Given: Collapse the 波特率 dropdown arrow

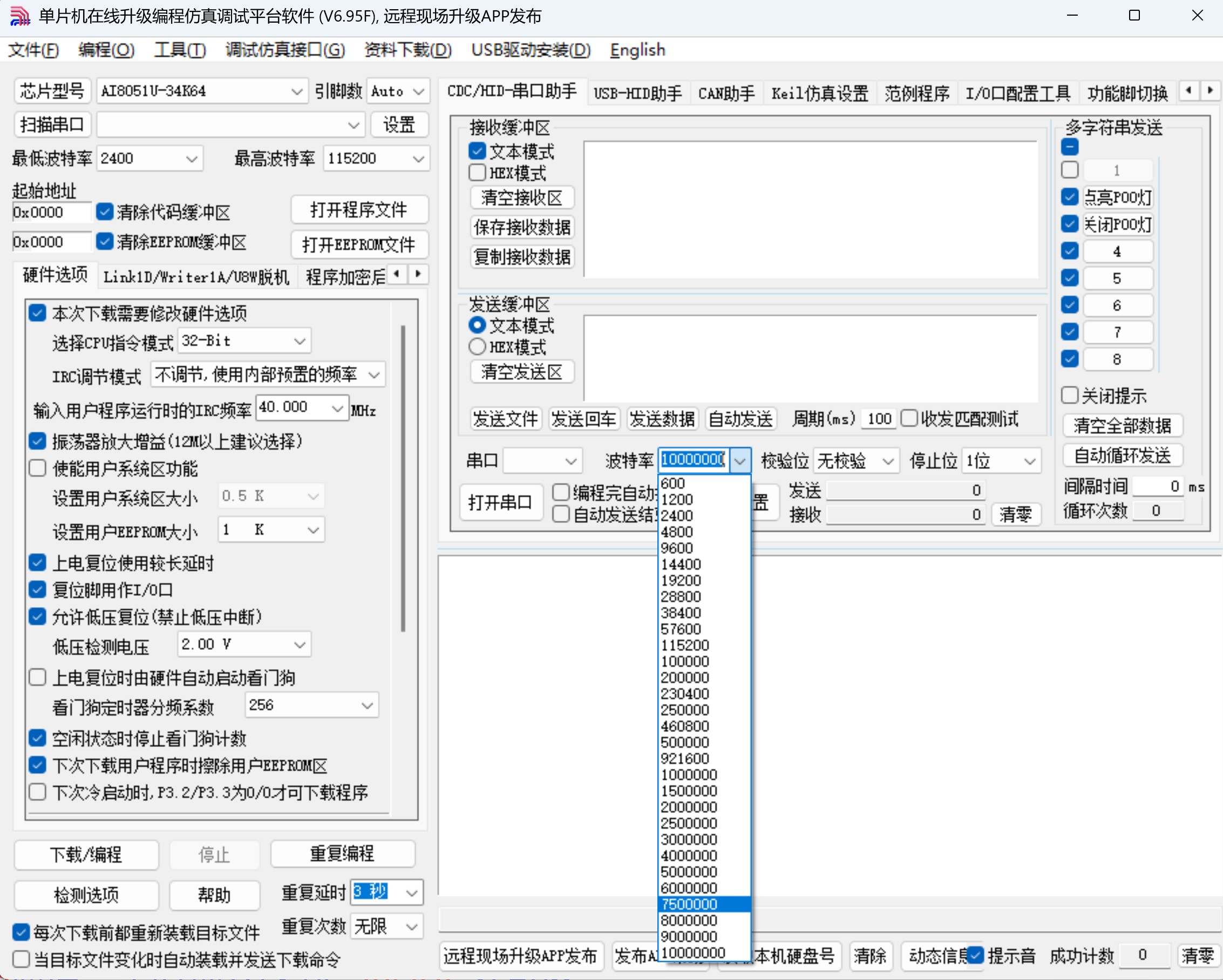Looking at the screenshot, I should pos(740,460).
